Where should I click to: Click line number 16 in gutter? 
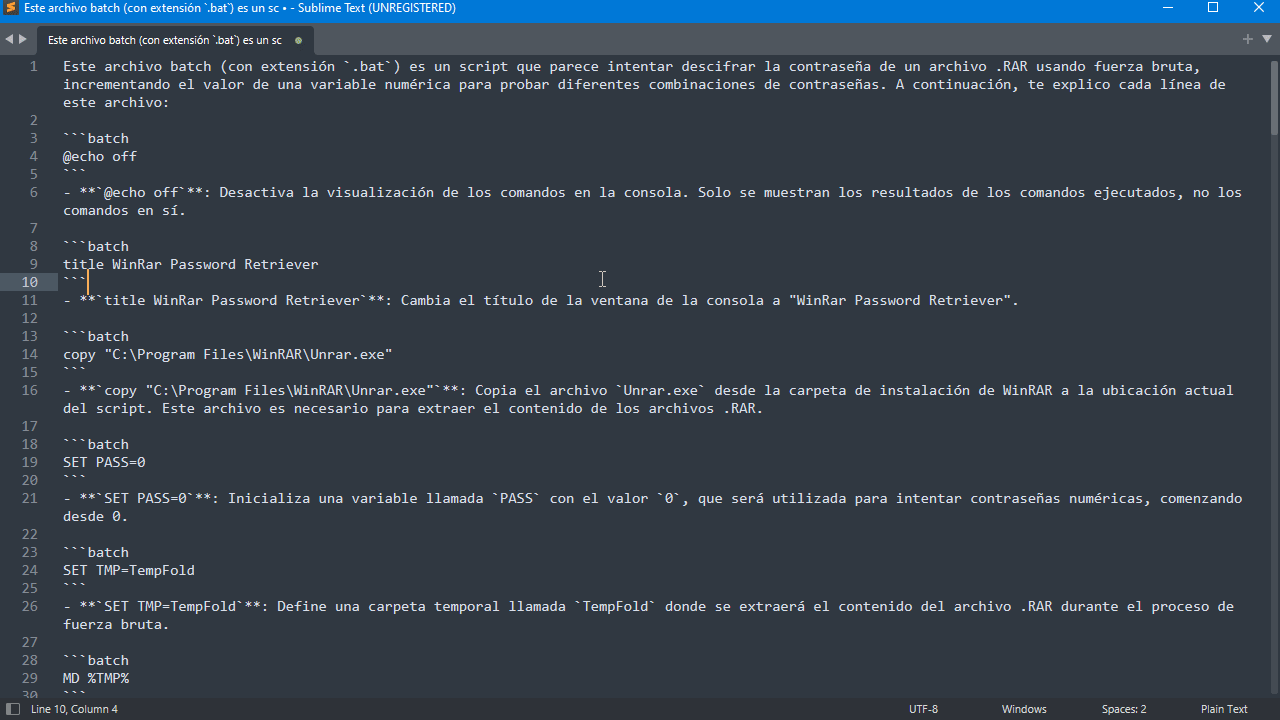[30, 390]
